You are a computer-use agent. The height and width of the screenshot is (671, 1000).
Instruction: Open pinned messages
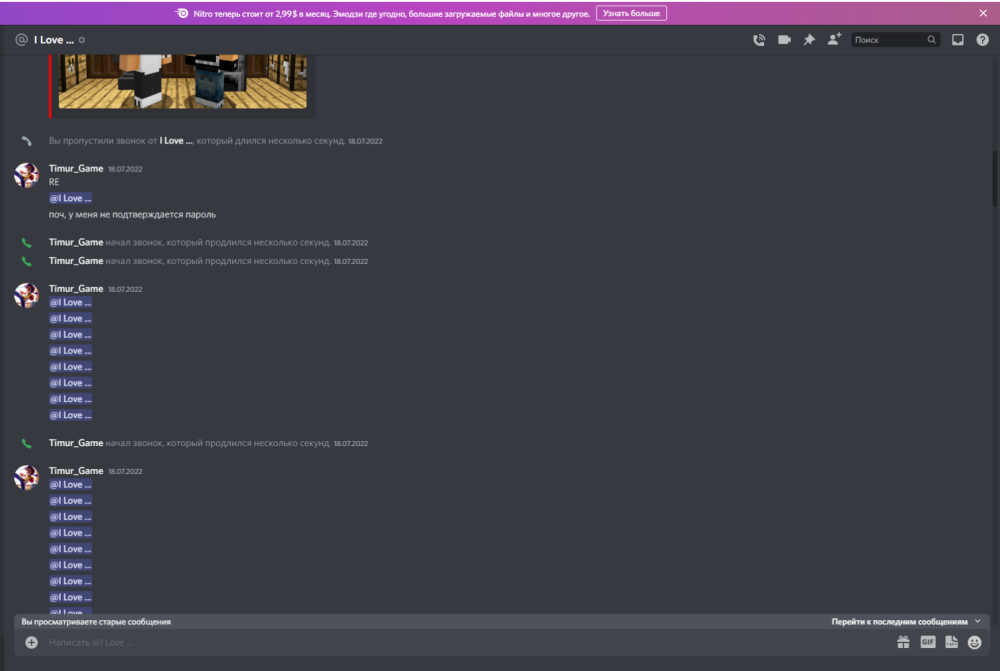(809, 40)
